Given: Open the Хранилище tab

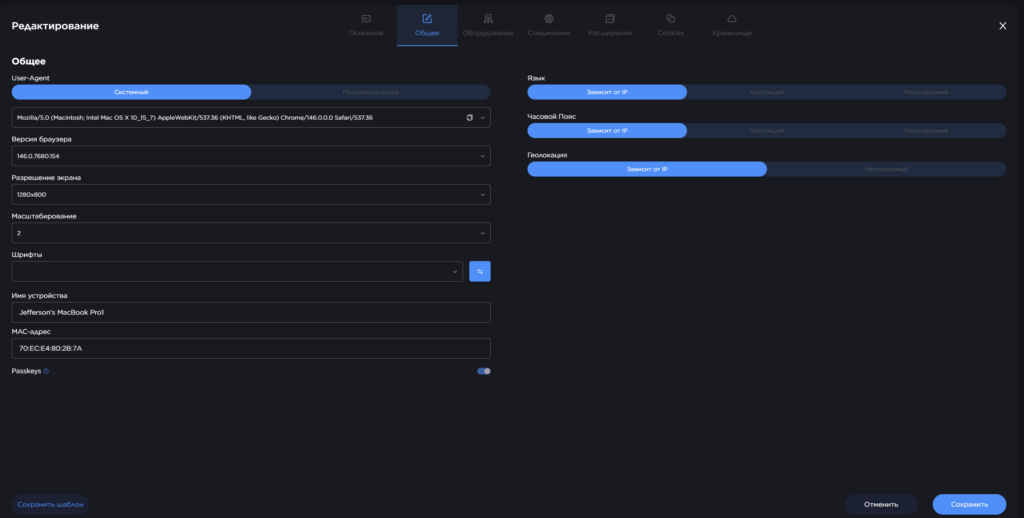Looking at the screenshot, I should pyautogui.click(x=731, y=25).
